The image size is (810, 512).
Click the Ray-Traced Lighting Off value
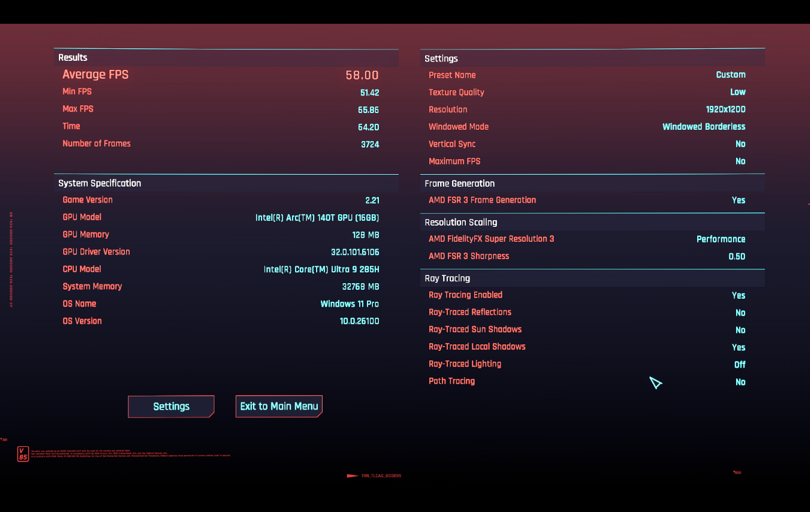739,365
